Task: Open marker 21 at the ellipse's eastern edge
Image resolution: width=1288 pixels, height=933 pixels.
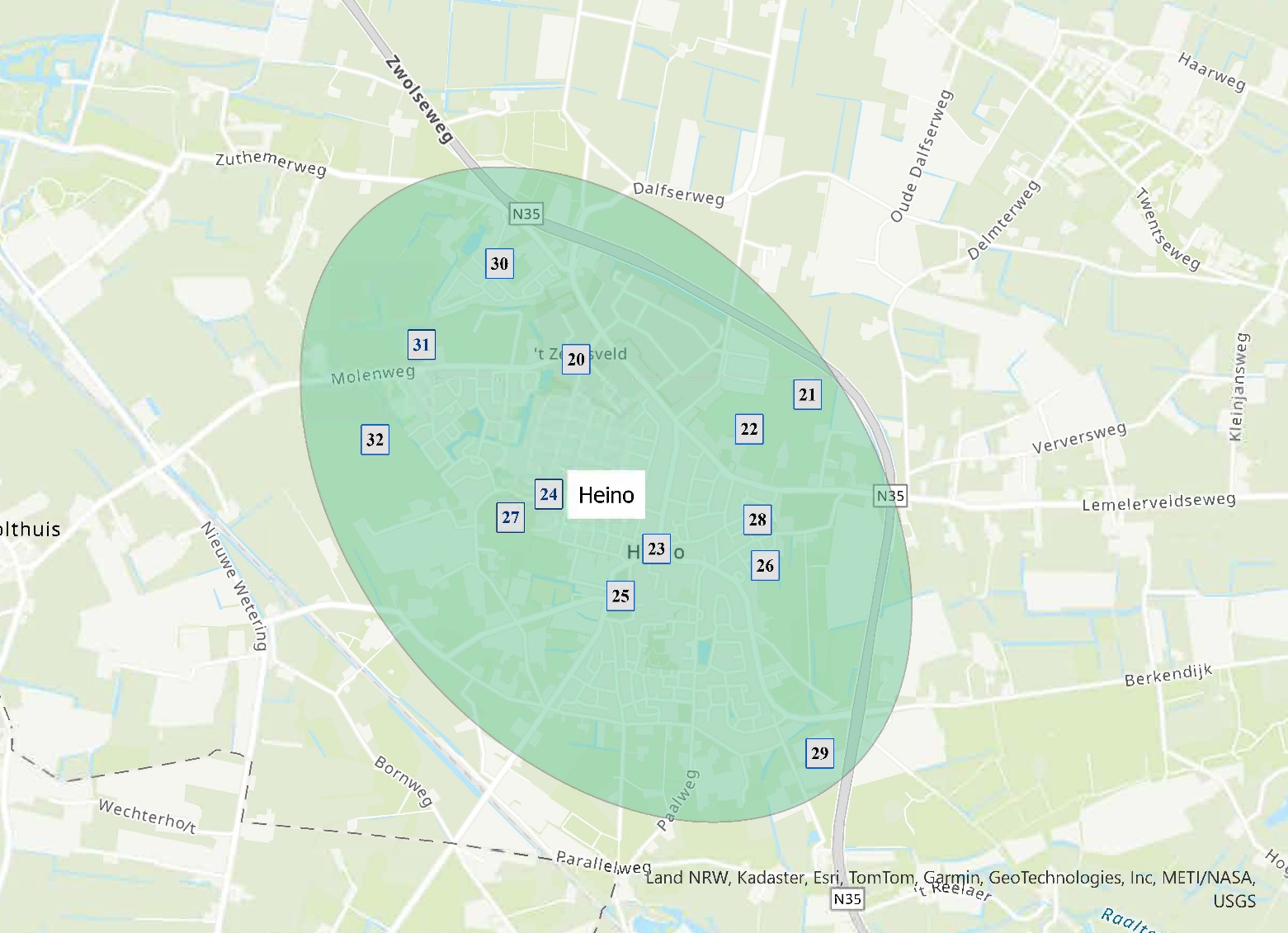Action: 807,394
